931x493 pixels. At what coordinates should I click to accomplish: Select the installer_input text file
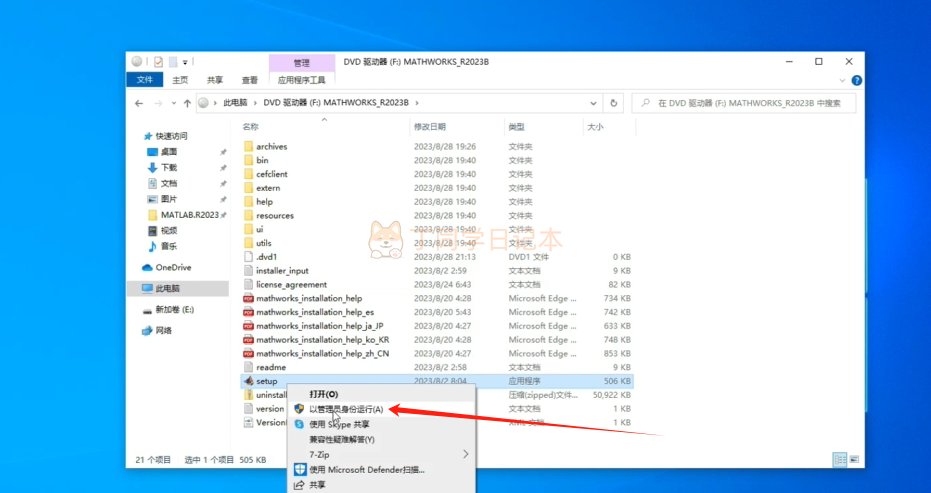282,270
